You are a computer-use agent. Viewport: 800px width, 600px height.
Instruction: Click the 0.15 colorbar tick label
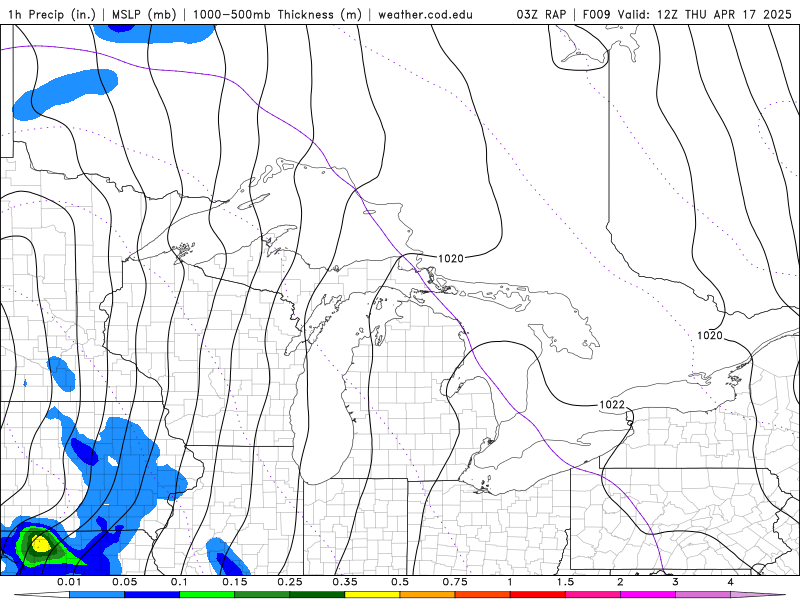tap(235, 582)
